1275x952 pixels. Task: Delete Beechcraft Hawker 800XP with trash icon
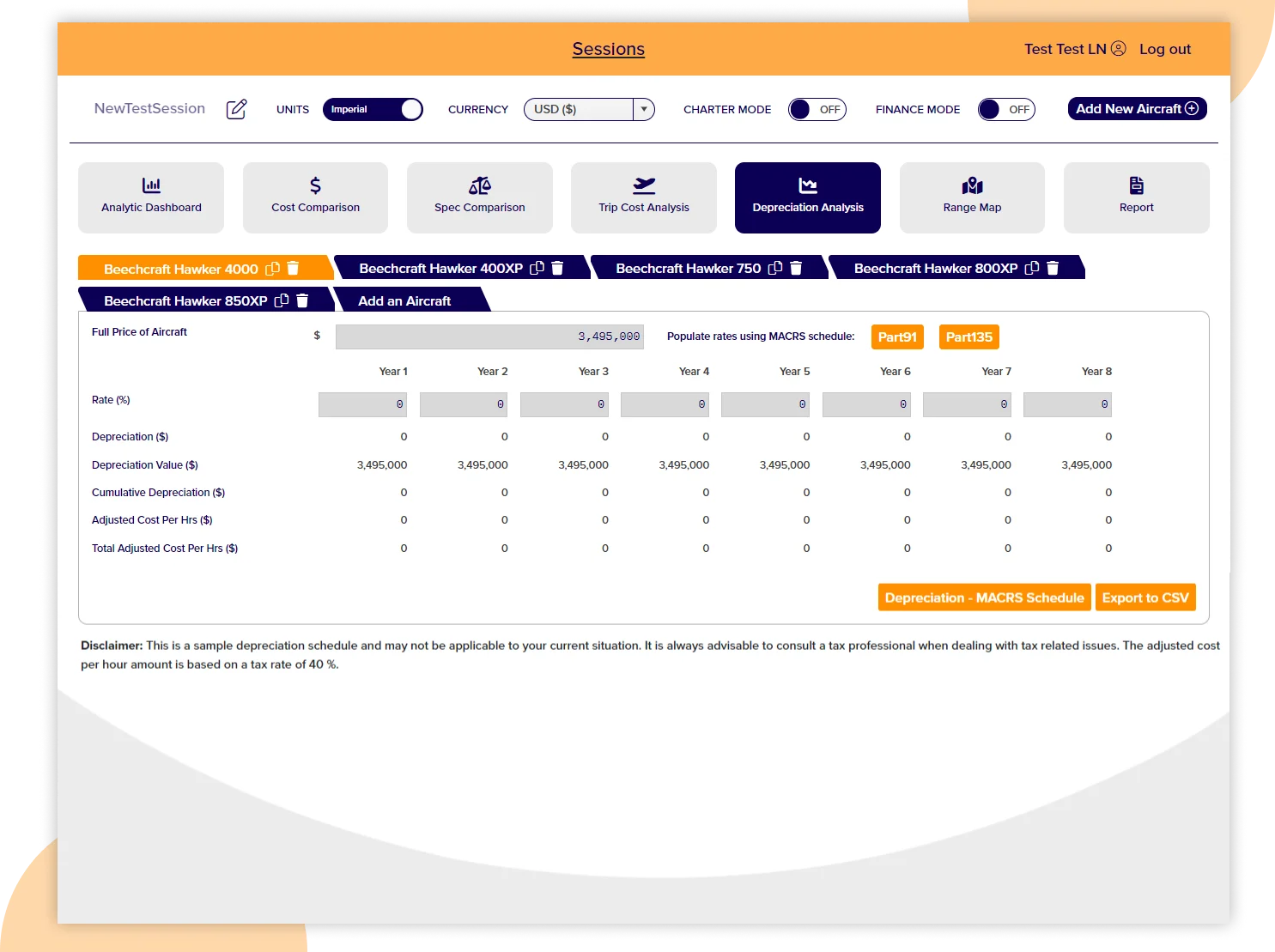click(1053, 268)
